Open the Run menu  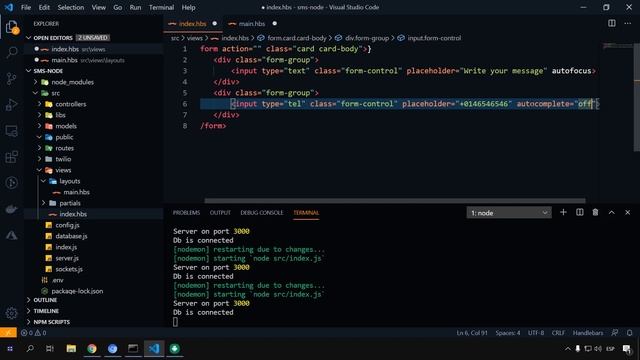pos(135,7)
